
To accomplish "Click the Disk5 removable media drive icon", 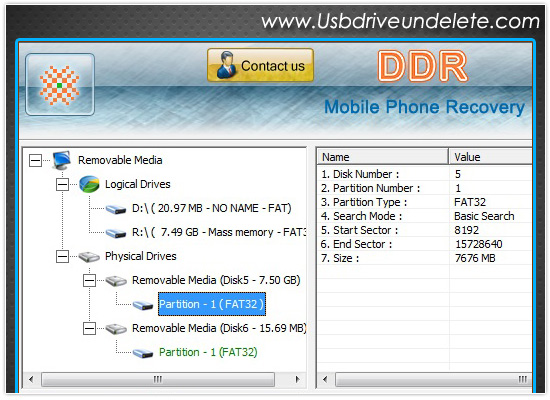I will [116, 280].
